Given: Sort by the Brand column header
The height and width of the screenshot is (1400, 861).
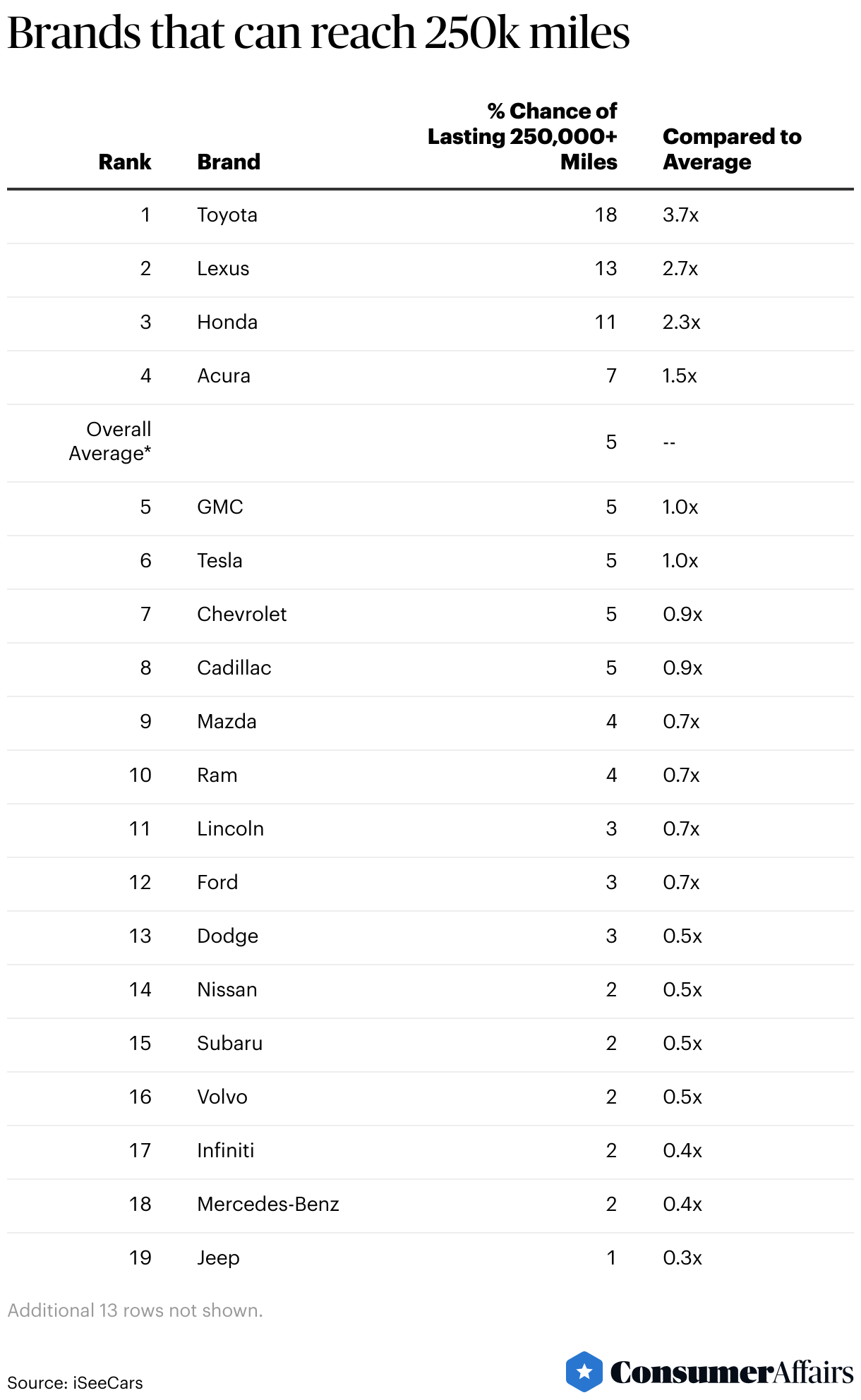Looking at the screenshot, I should click(229, 162).
